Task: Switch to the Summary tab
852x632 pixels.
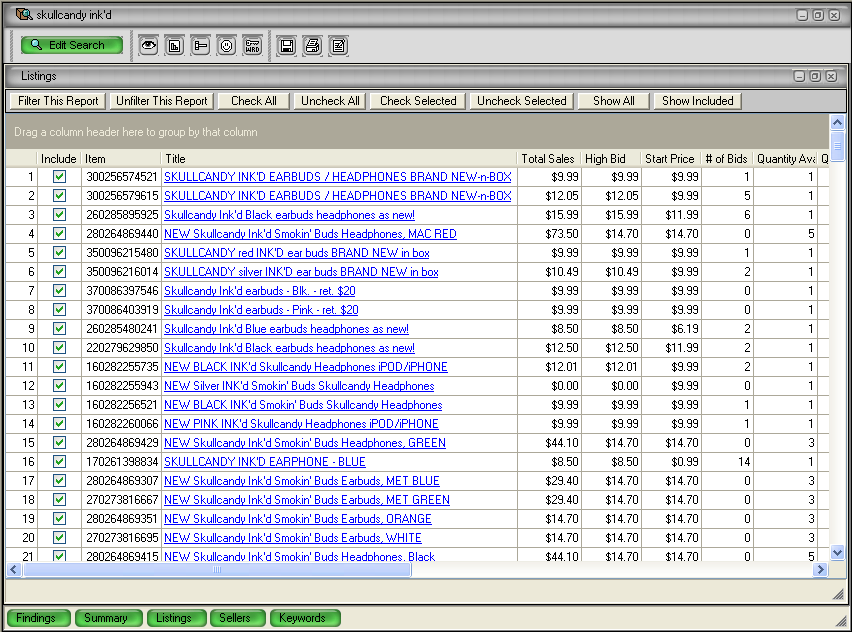Action: [x=108, y=618]
